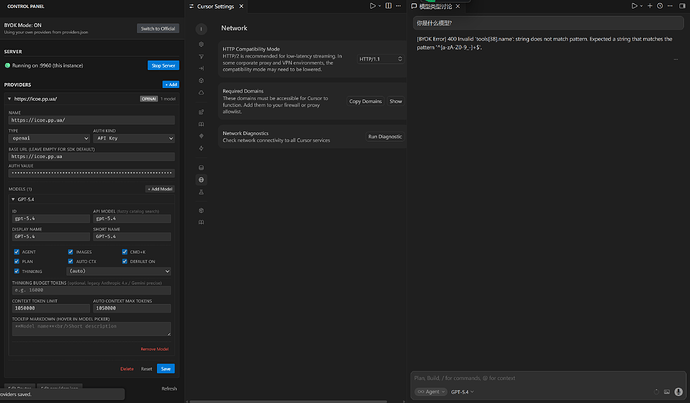Select the database-shaped settings sidebar icon
690x403 pixels.
(x=201, y=168)
